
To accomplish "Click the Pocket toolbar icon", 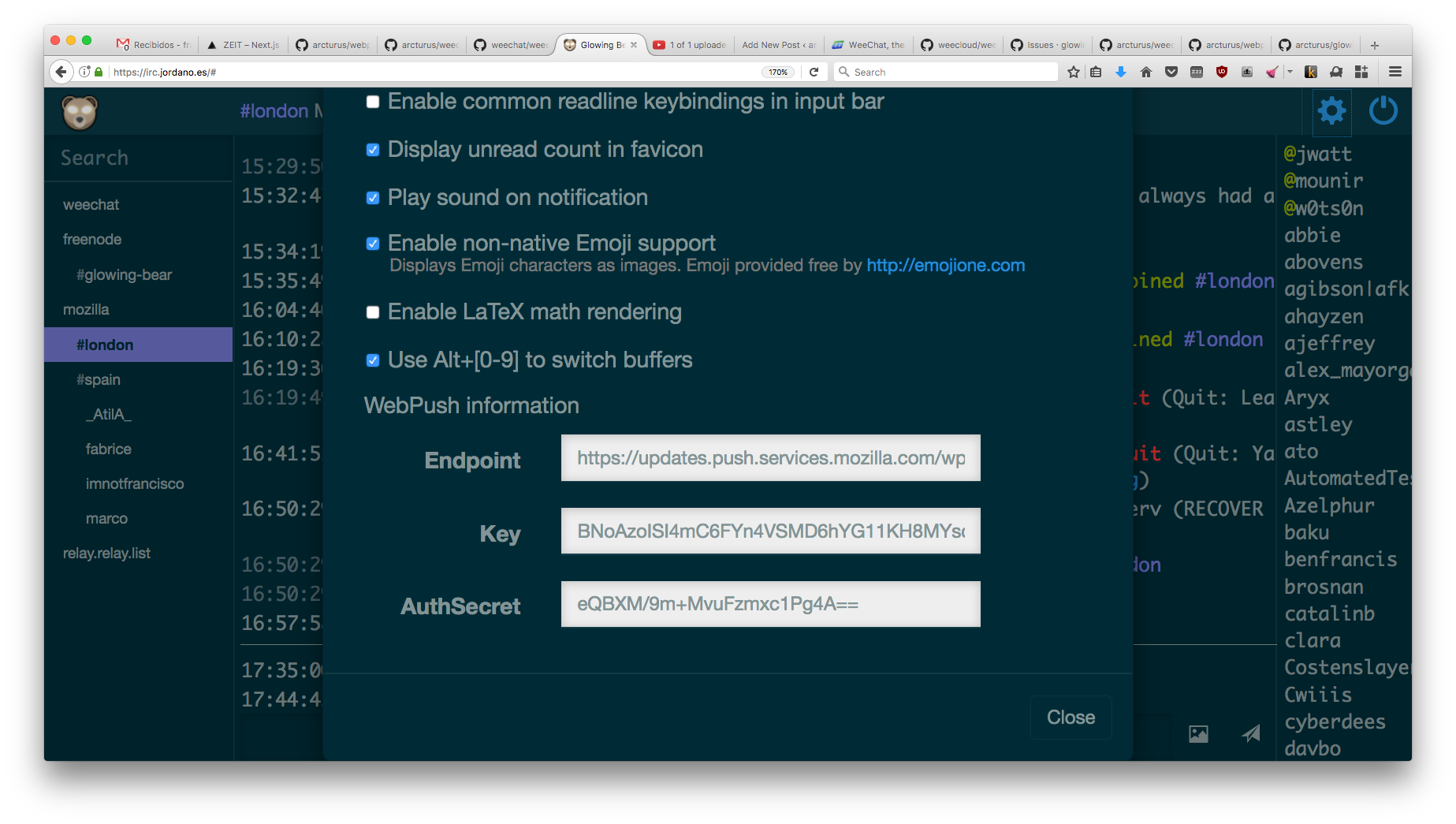I will pos(1171,72).
